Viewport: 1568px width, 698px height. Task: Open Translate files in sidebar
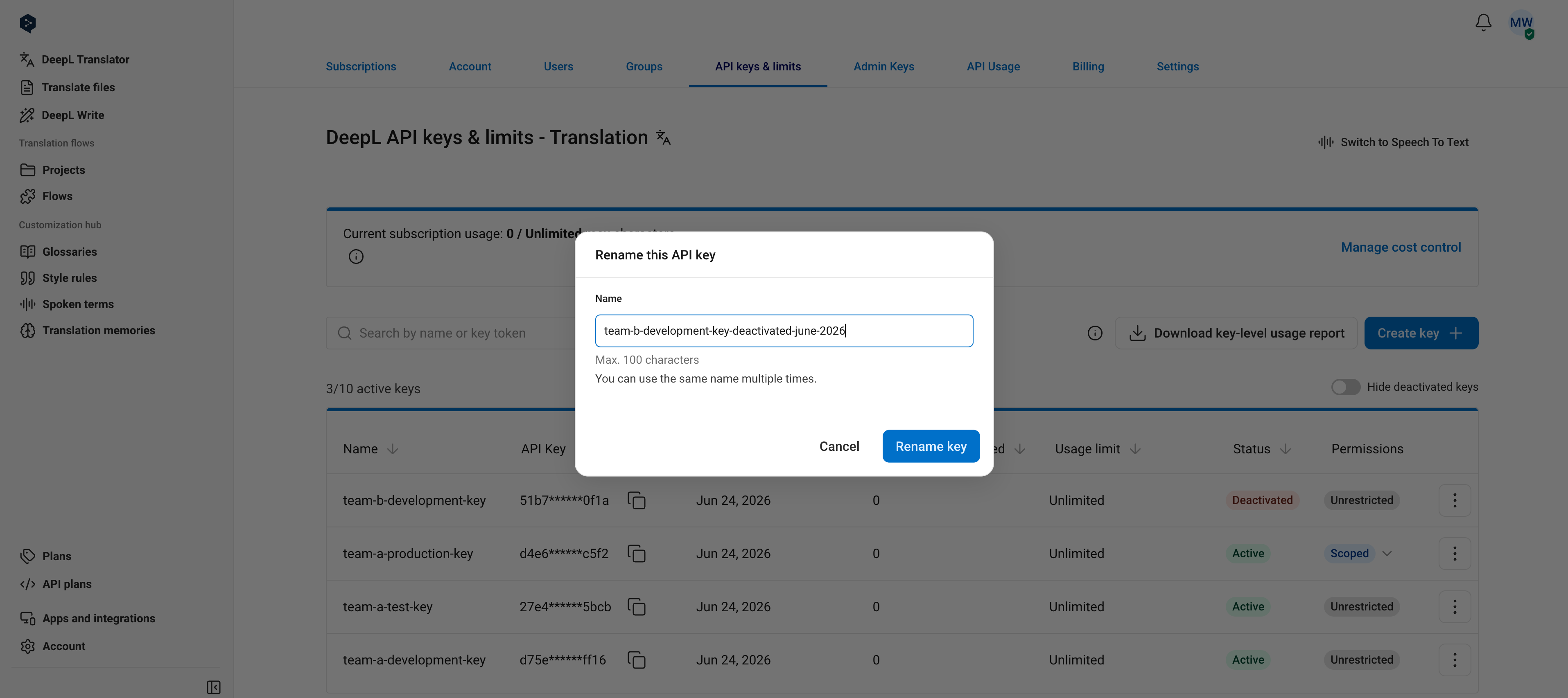[x=67, y=88]
